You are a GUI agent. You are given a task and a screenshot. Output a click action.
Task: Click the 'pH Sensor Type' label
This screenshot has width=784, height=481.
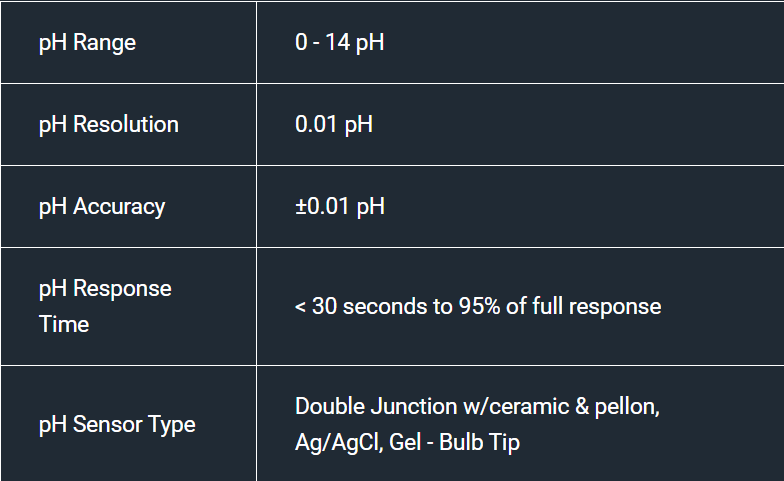click(117, 424)
